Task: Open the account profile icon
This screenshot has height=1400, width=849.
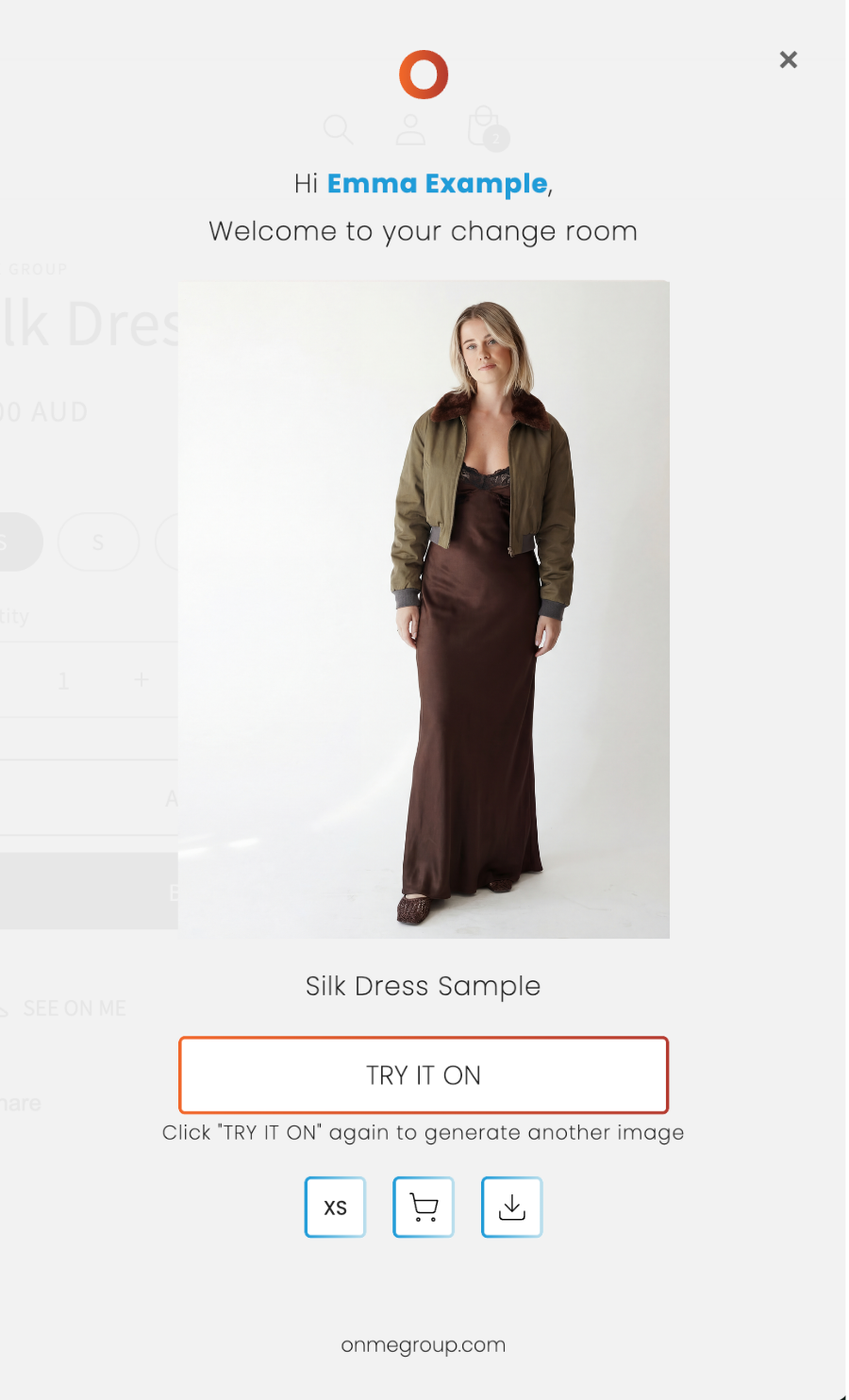Action: pos(410,129)
